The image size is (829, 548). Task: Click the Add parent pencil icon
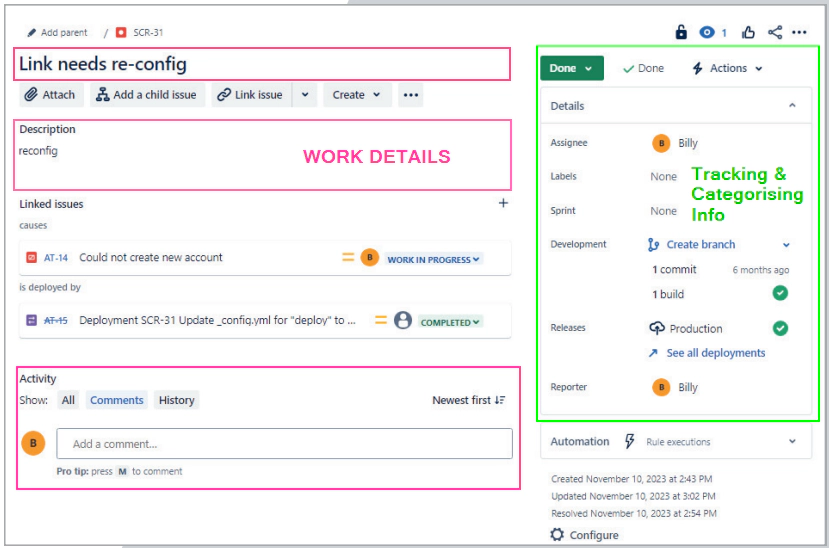(x=32, y=33)
